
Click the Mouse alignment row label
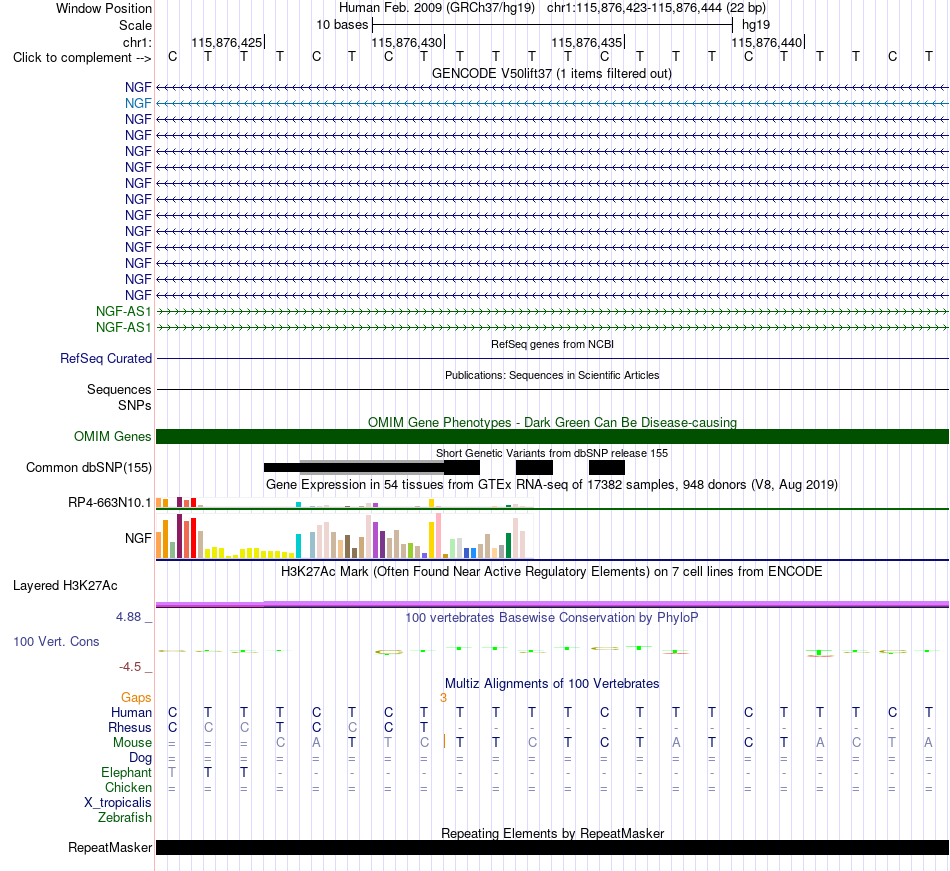pyautogui.click(x=133, y=743)
